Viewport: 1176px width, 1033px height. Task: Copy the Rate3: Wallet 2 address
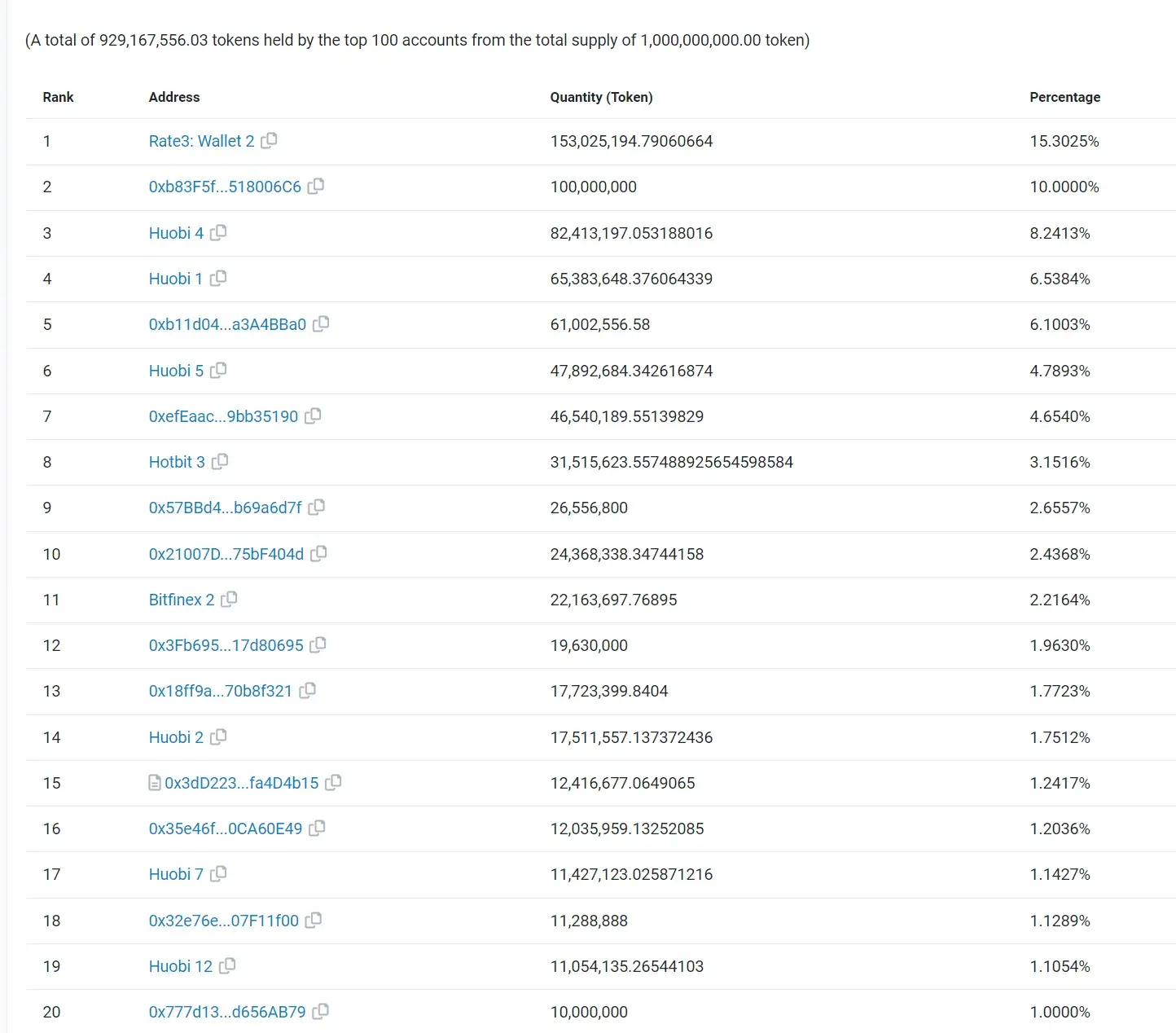(x=269, y=140)
